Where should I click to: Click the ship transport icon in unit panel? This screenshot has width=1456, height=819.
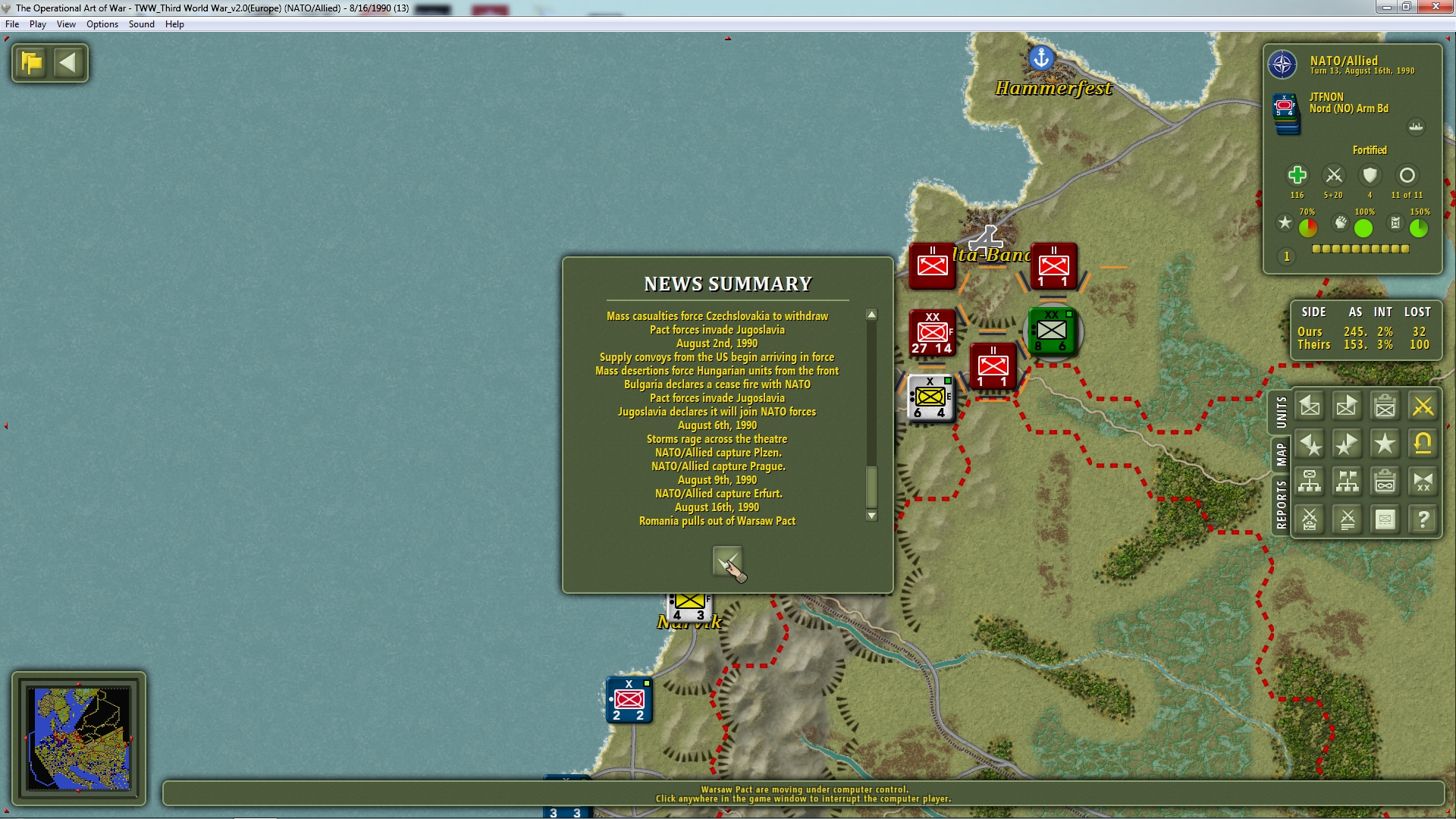(x=1416, y=127)
